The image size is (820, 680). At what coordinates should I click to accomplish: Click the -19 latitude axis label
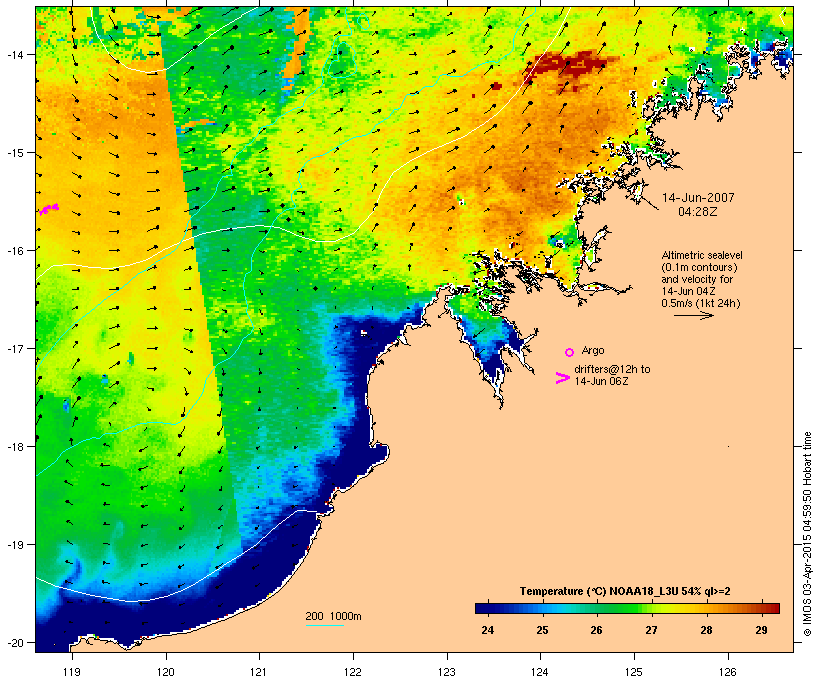click(14, 545)
